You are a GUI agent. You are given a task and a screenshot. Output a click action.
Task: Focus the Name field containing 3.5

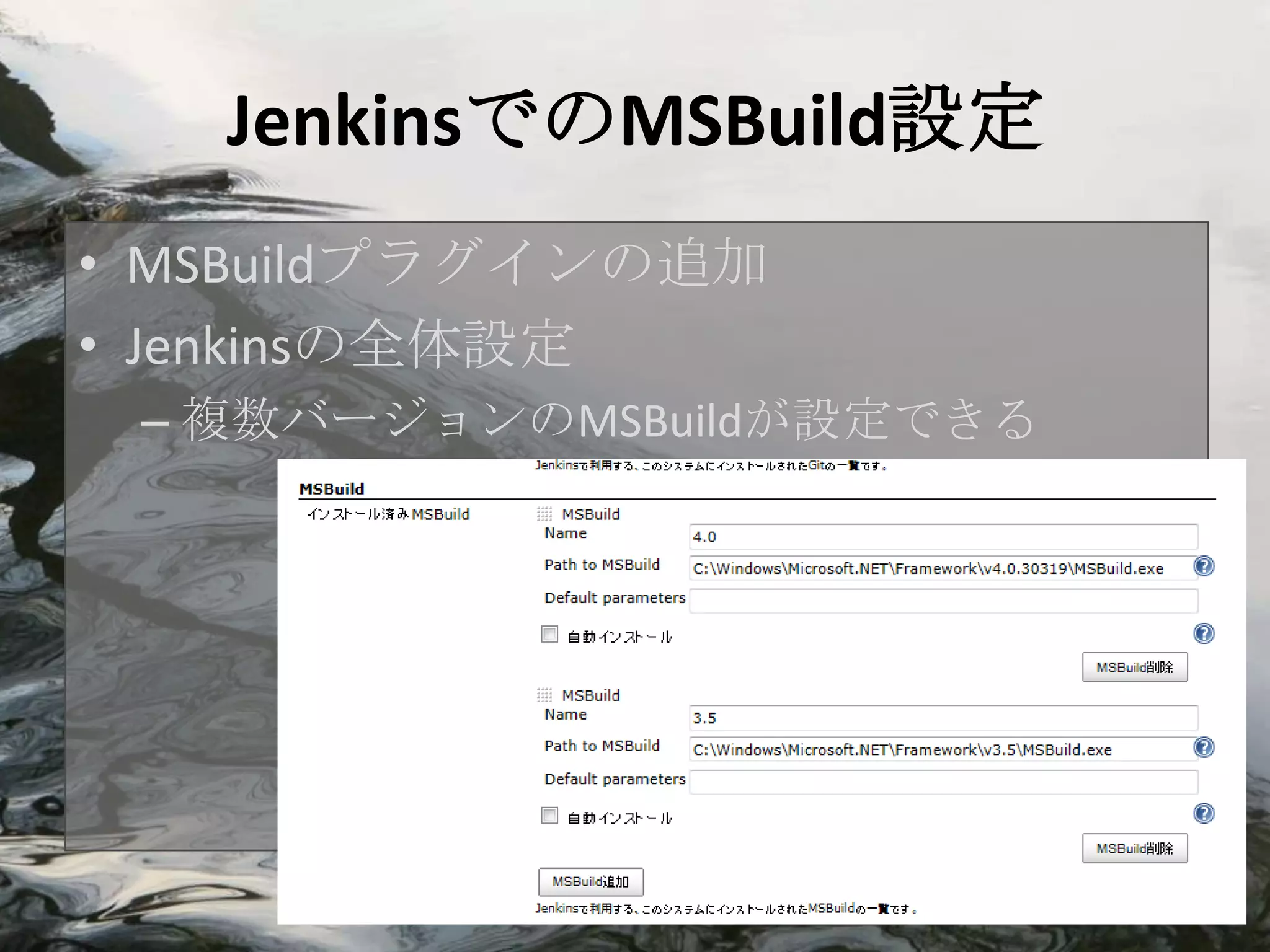[x=943, y=718]
